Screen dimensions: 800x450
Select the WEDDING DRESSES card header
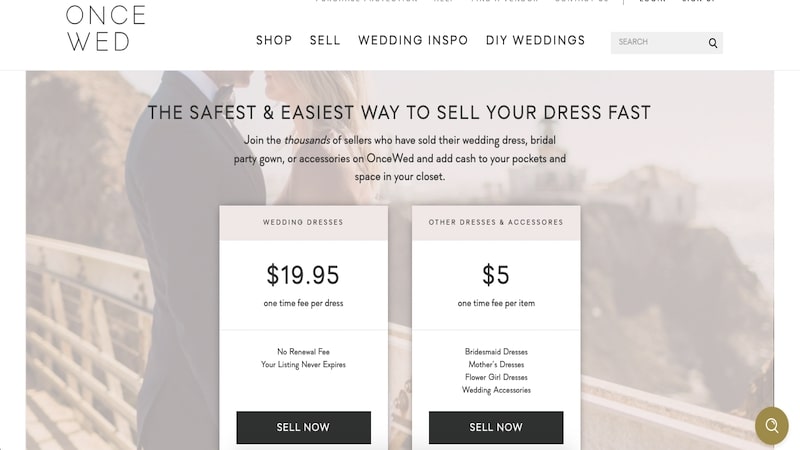[x=304, y=222]
